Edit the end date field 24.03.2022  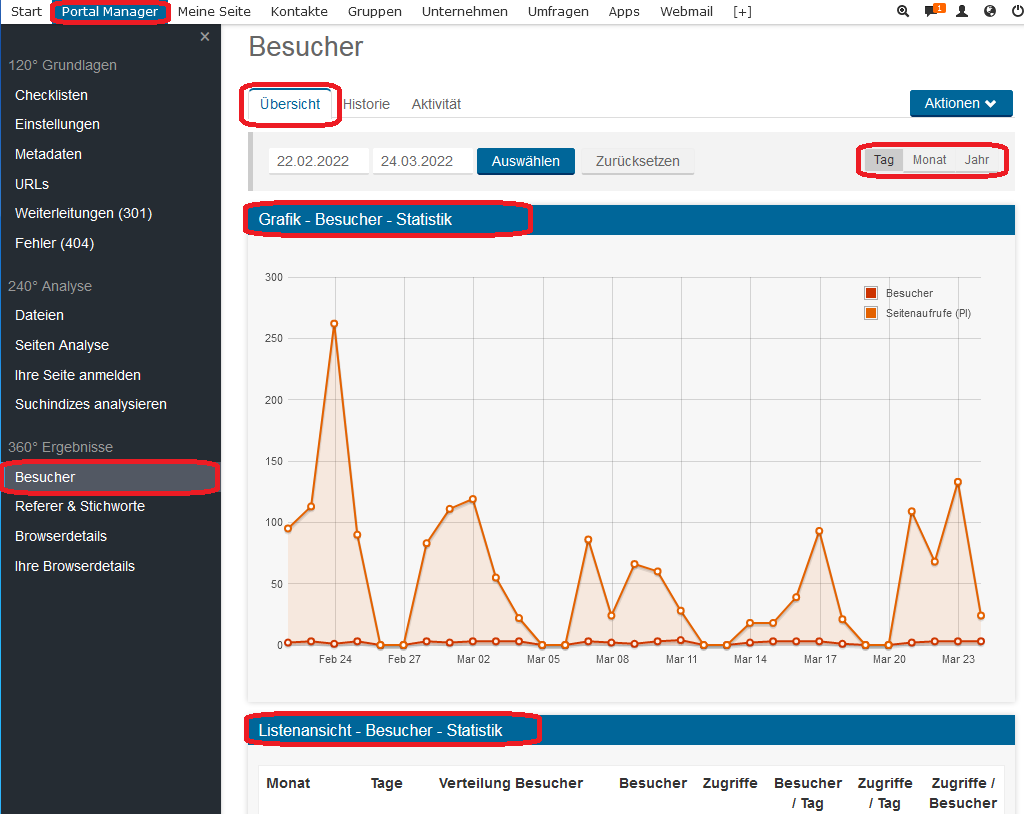423,161
